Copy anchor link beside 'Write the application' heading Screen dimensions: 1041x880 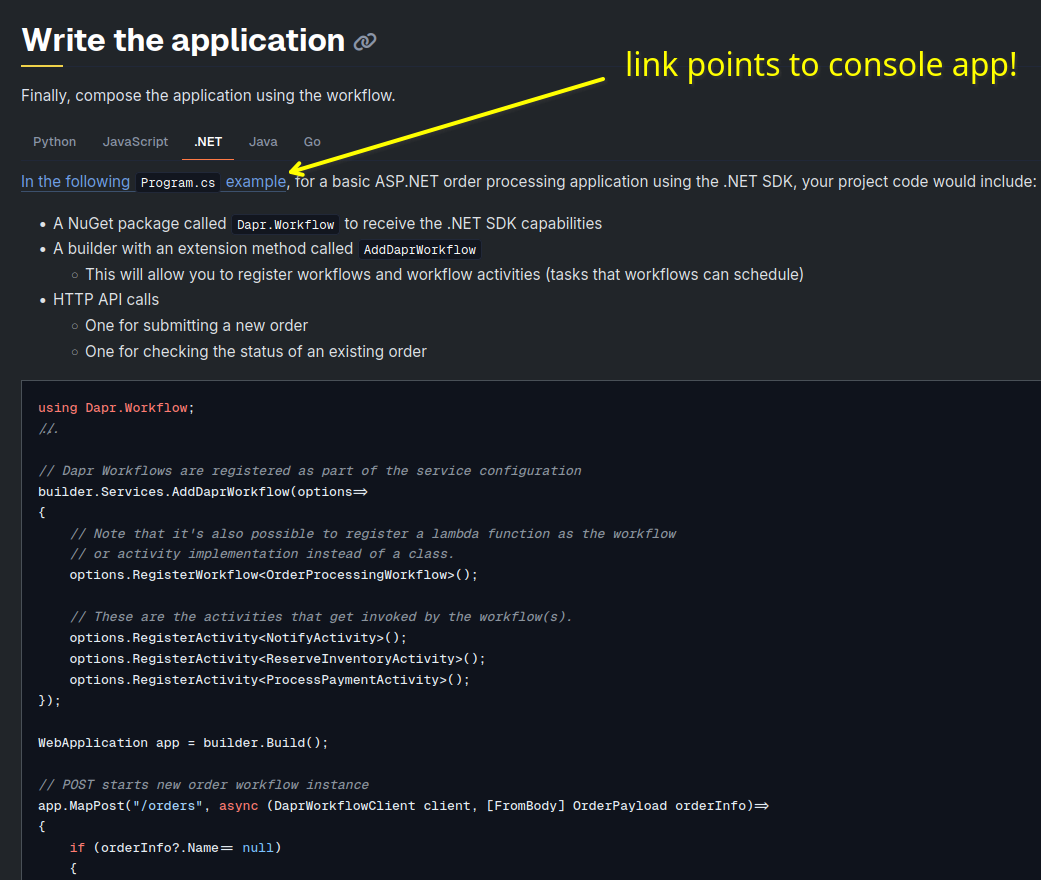364,42
